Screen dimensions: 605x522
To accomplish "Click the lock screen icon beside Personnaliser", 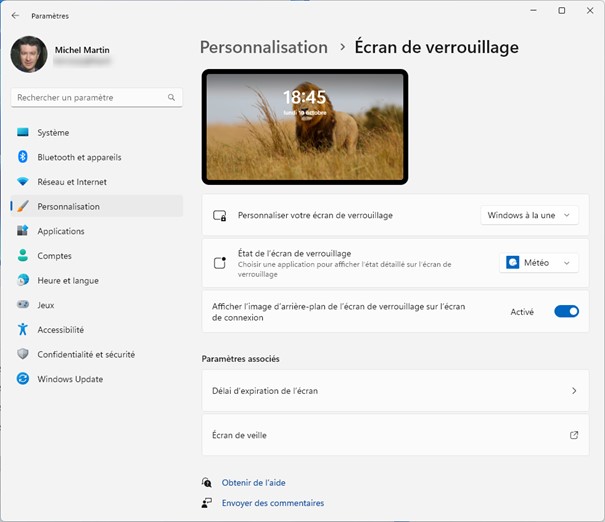I will [220, 215].
